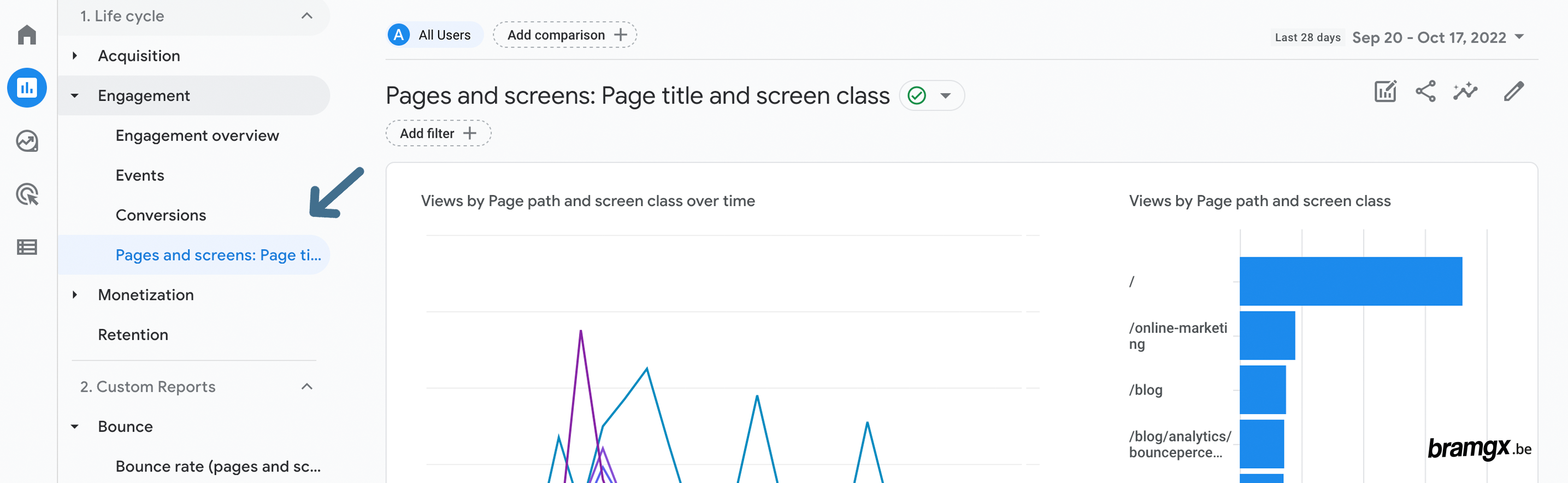Open Engagement overview report

(x=197, y=135)
